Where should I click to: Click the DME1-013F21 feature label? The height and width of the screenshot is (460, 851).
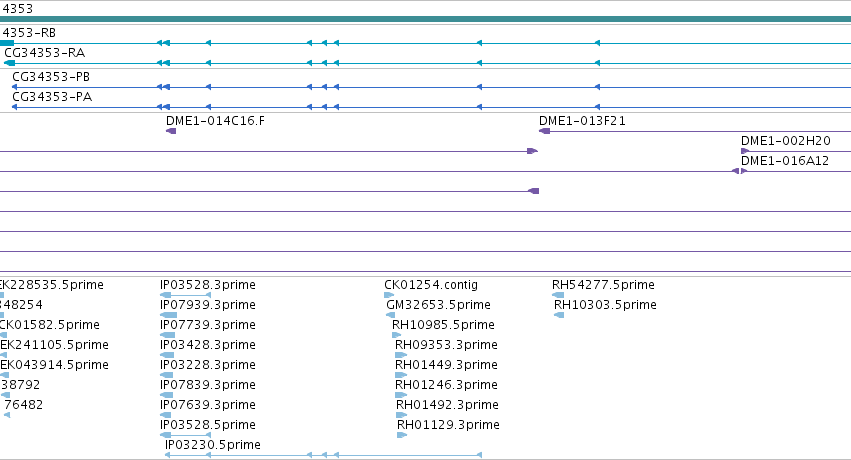coord(582,121)
